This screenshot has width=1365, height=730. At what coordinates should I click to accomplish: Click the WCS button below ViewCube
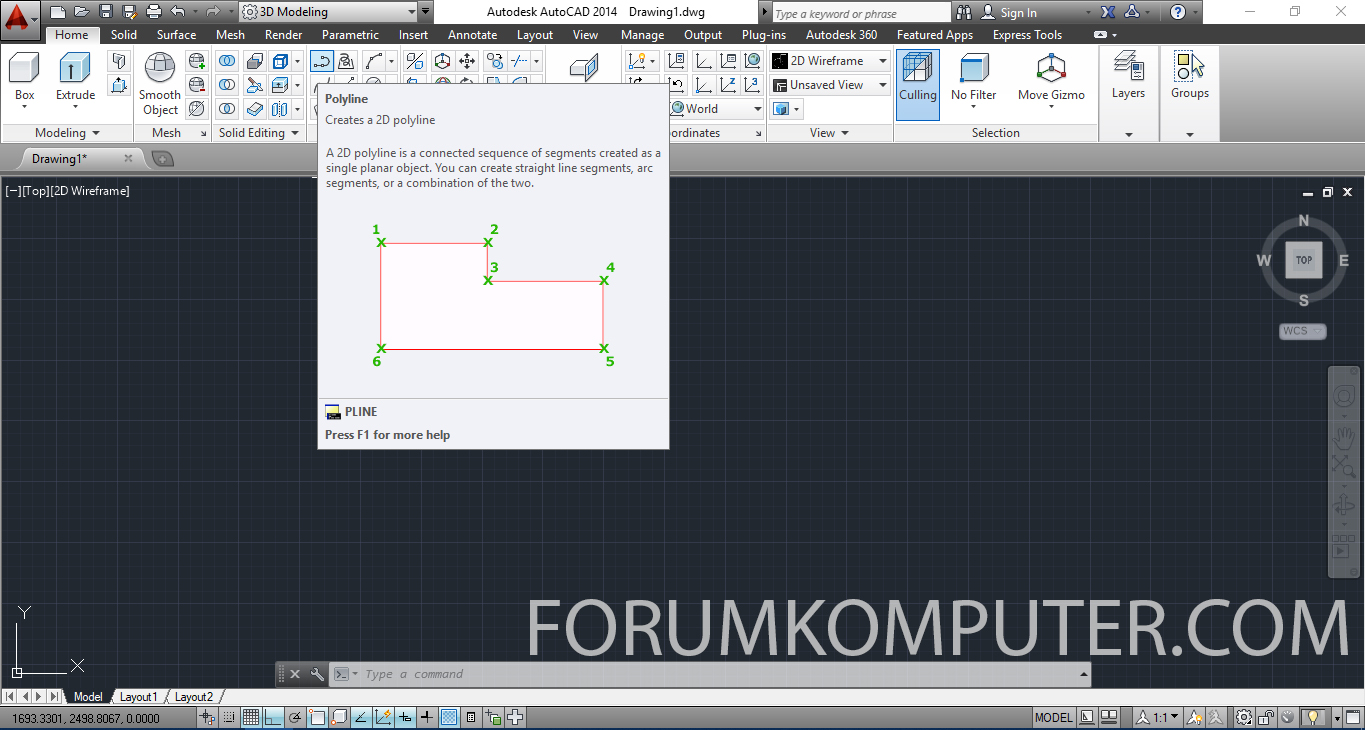pos(1302,331)
